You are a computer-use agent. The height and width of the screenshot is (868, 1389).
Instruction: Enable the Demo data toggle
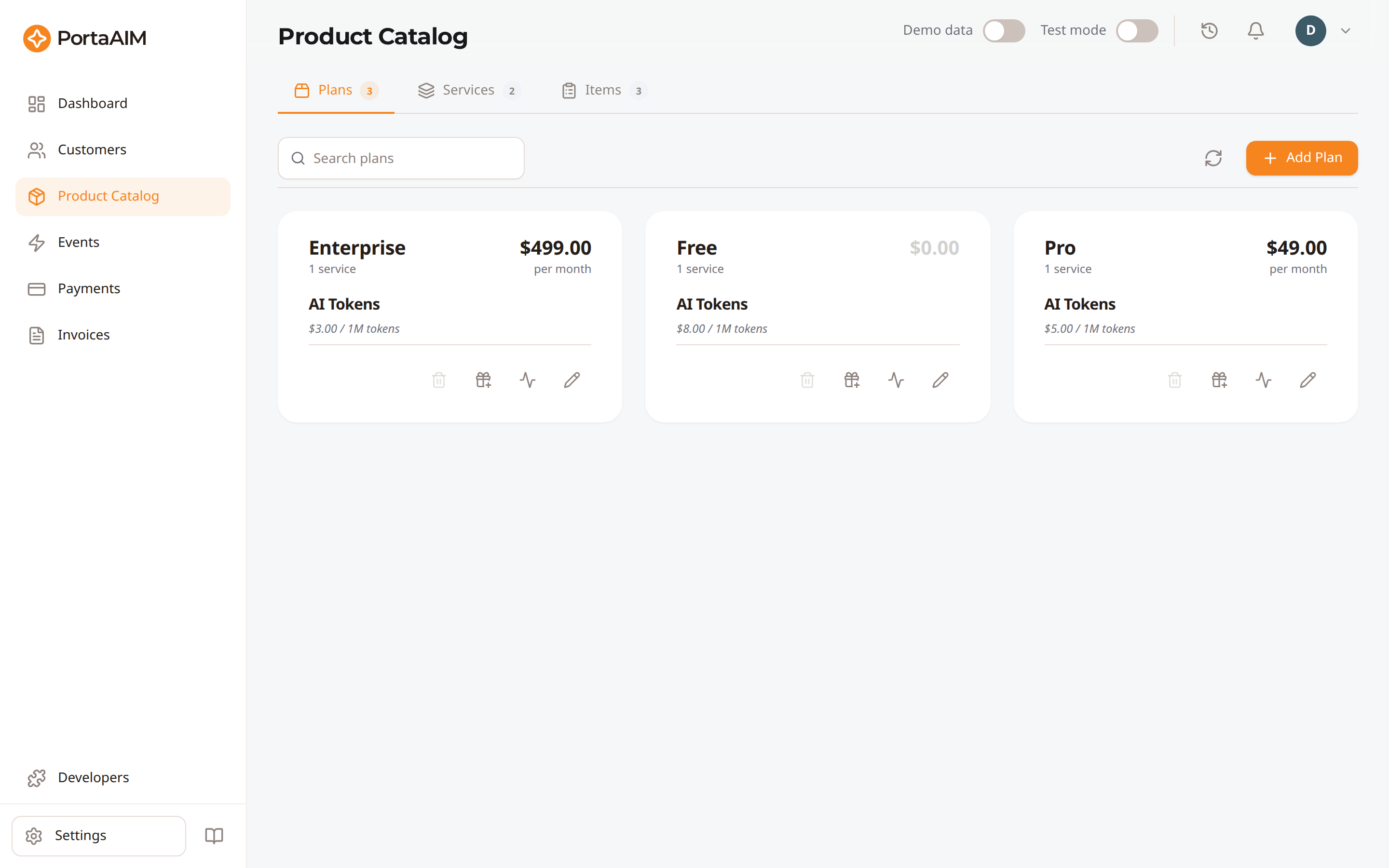tap(1004, 30)
